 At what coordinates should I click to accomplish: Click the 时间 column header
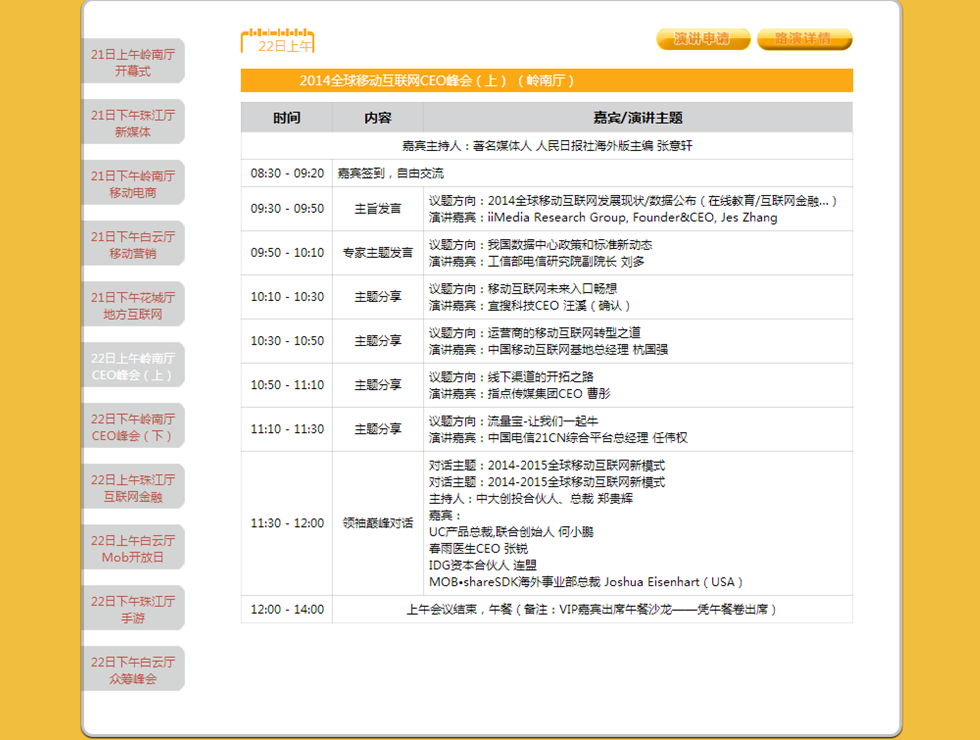coord(287,118)
